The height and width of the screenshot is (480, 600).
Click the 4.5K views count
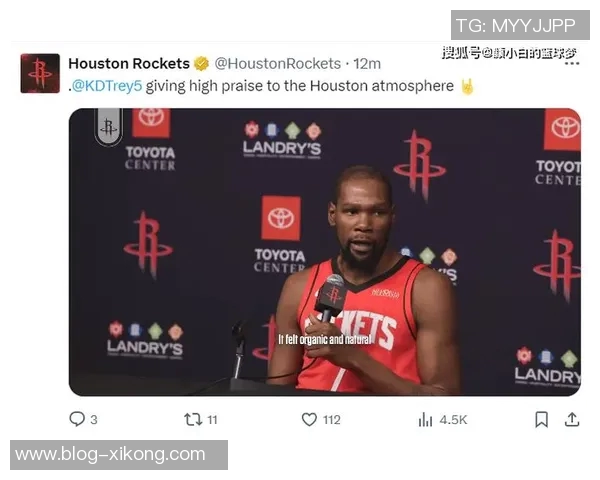[x=453, y=420]
